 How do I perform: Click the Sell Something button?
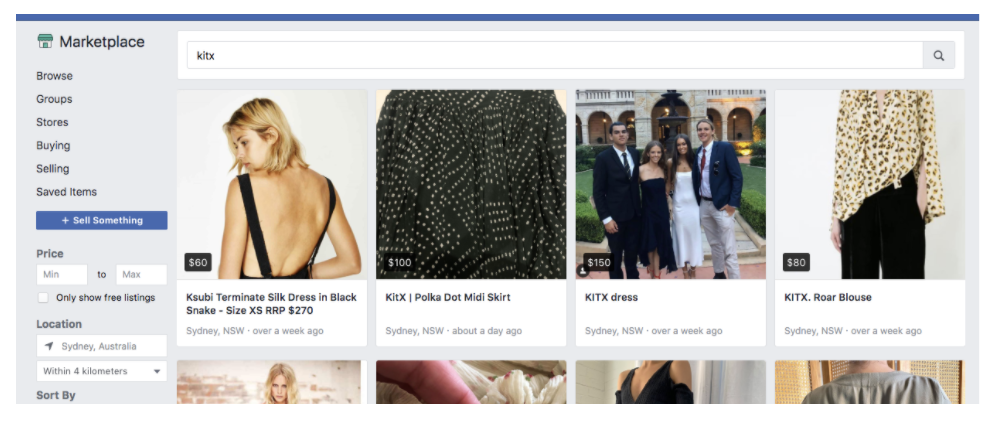(x=102, y=221)
